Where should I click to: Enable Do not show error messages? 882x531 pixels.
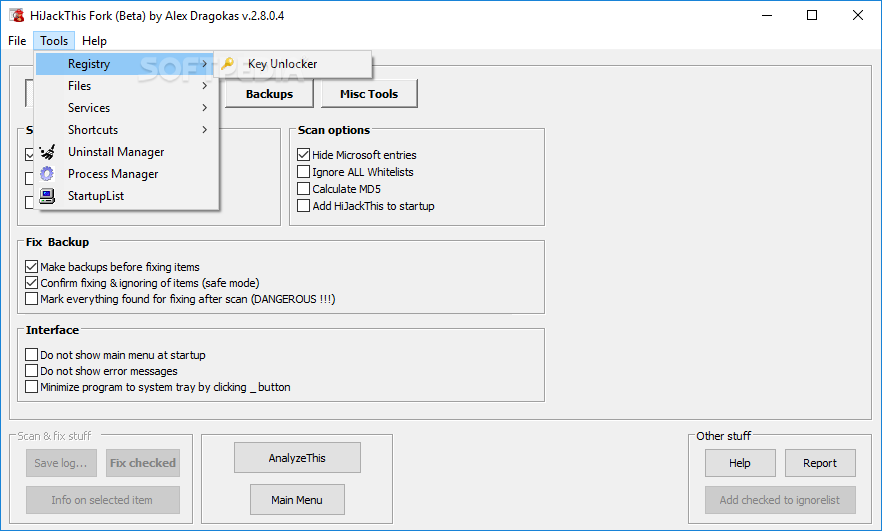(x=32, y=371)
